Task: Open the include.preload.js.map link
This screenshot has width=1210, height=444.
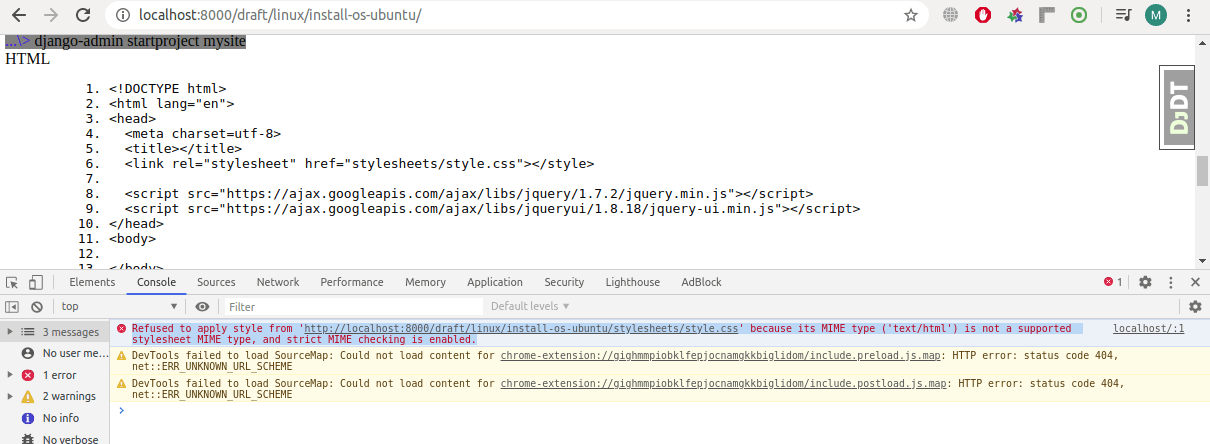Action: tap(720, 355)
